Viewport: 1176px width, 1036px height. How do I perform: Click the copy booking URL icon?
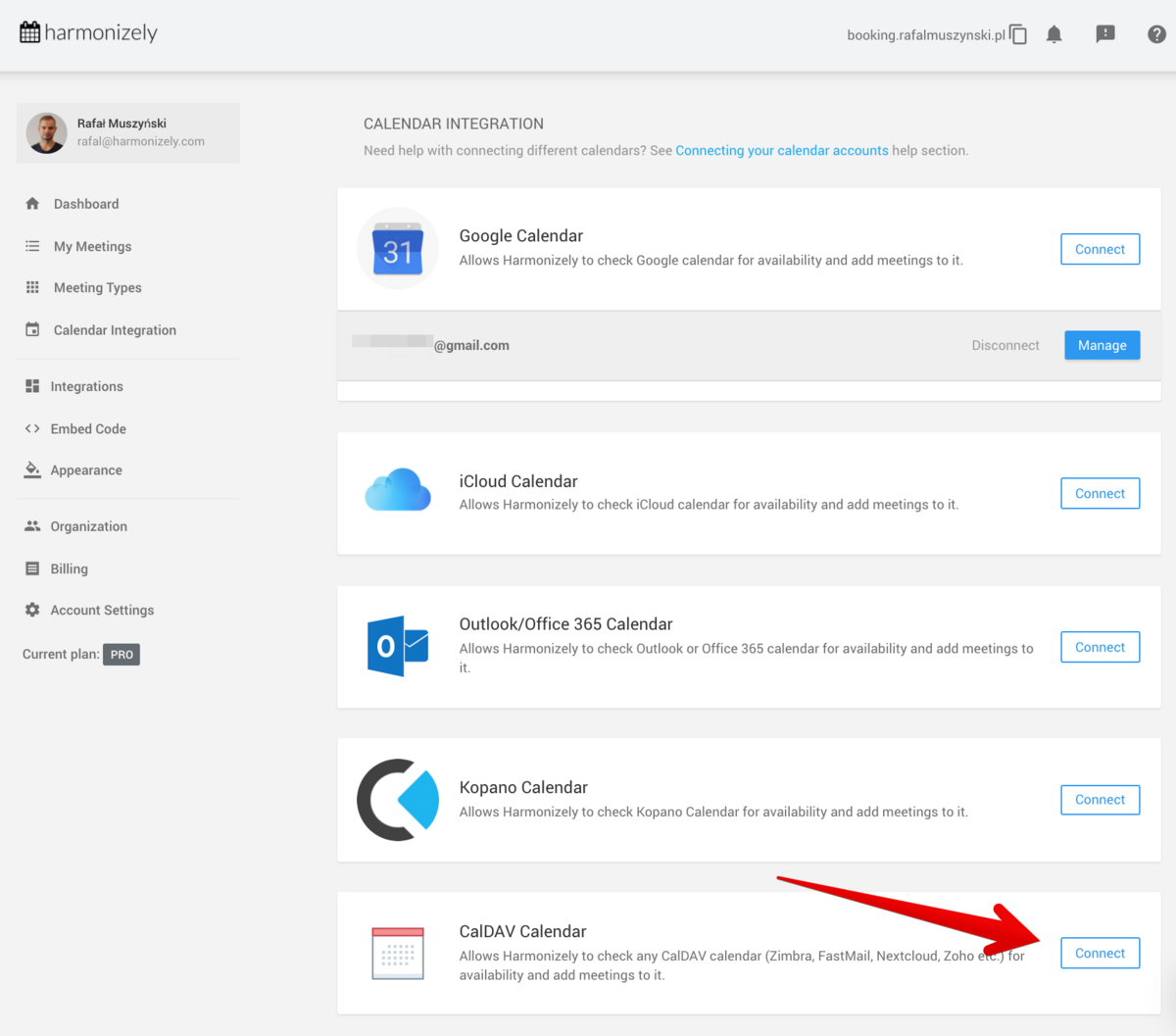[x=1018, y=35]
